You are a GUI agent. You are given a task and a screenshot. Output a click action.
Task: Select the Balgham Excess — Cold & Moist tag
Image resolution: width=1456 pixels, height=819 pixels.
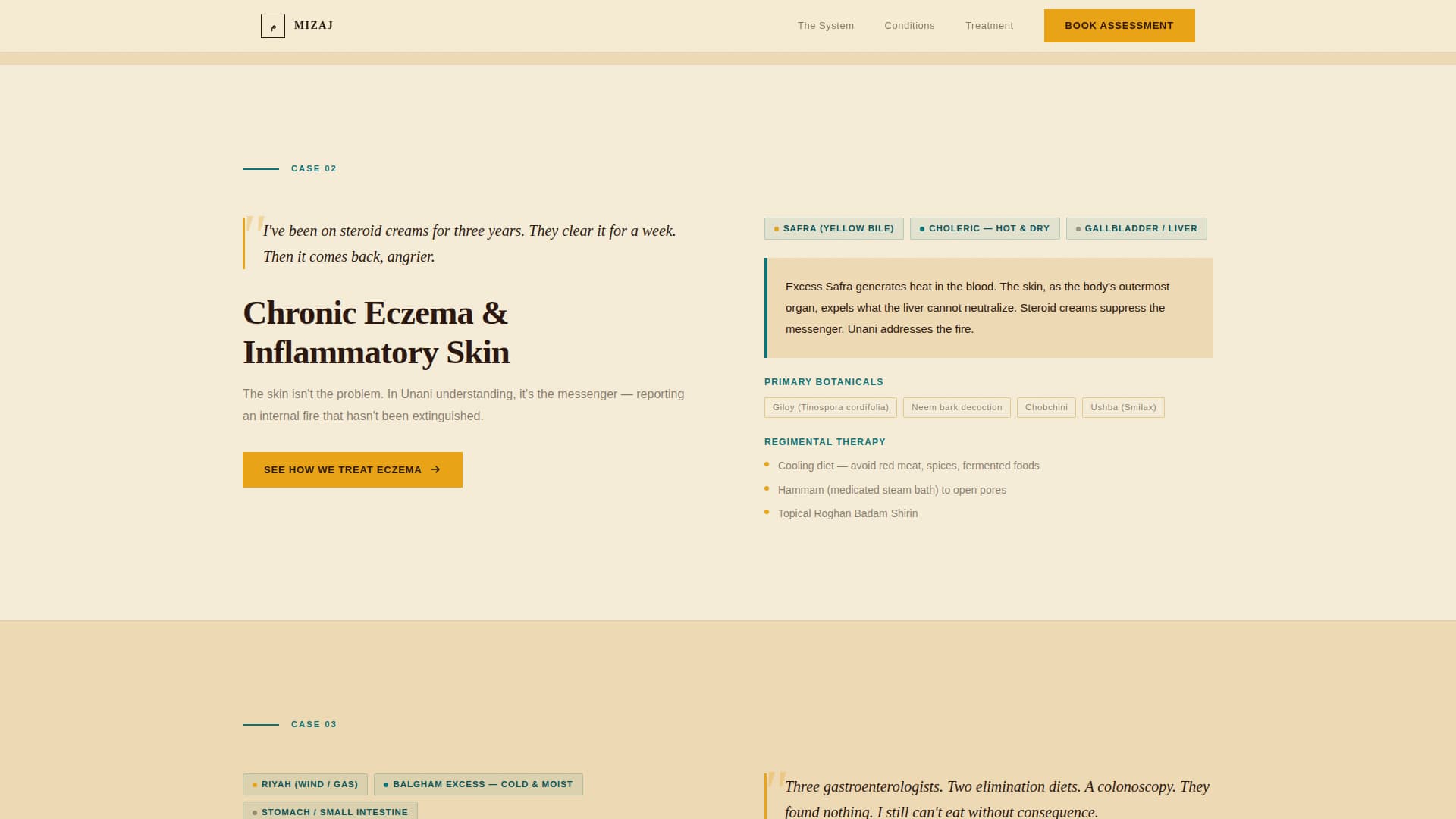coord(479,784)
